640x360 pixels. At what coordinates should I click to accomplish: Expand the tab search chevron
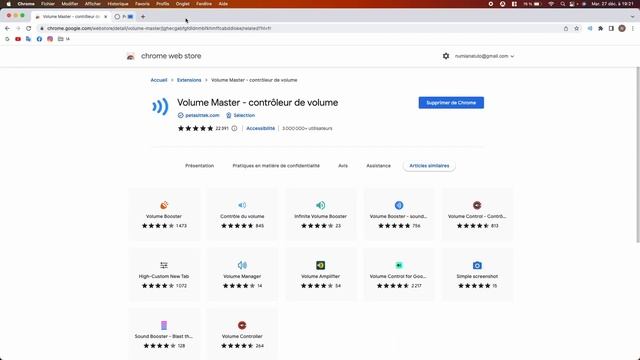[632, 17]
